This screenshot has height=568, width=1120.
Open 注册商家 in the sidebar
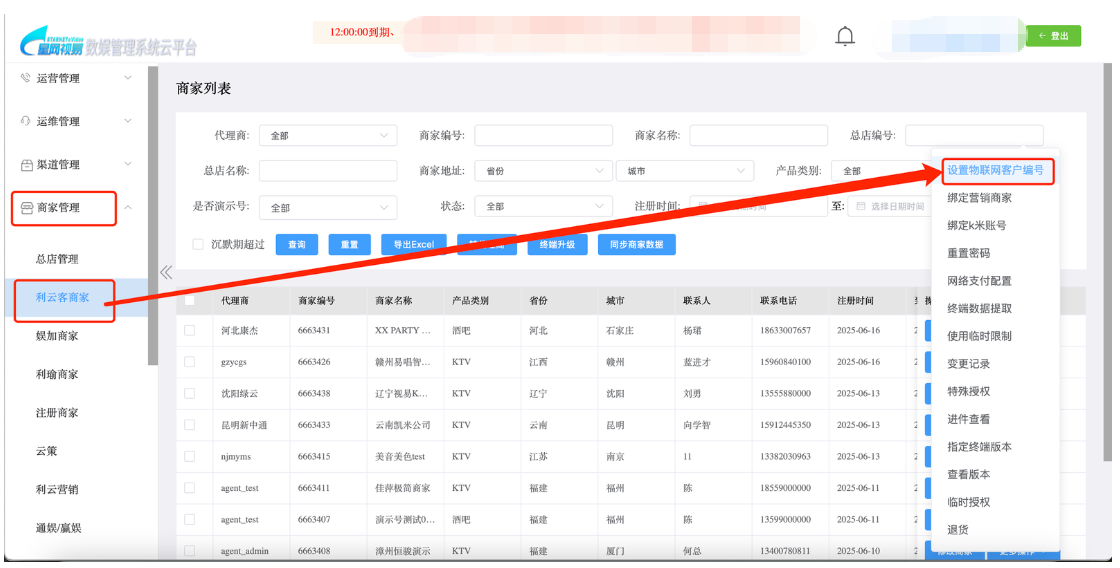click(x=57, y=413)
